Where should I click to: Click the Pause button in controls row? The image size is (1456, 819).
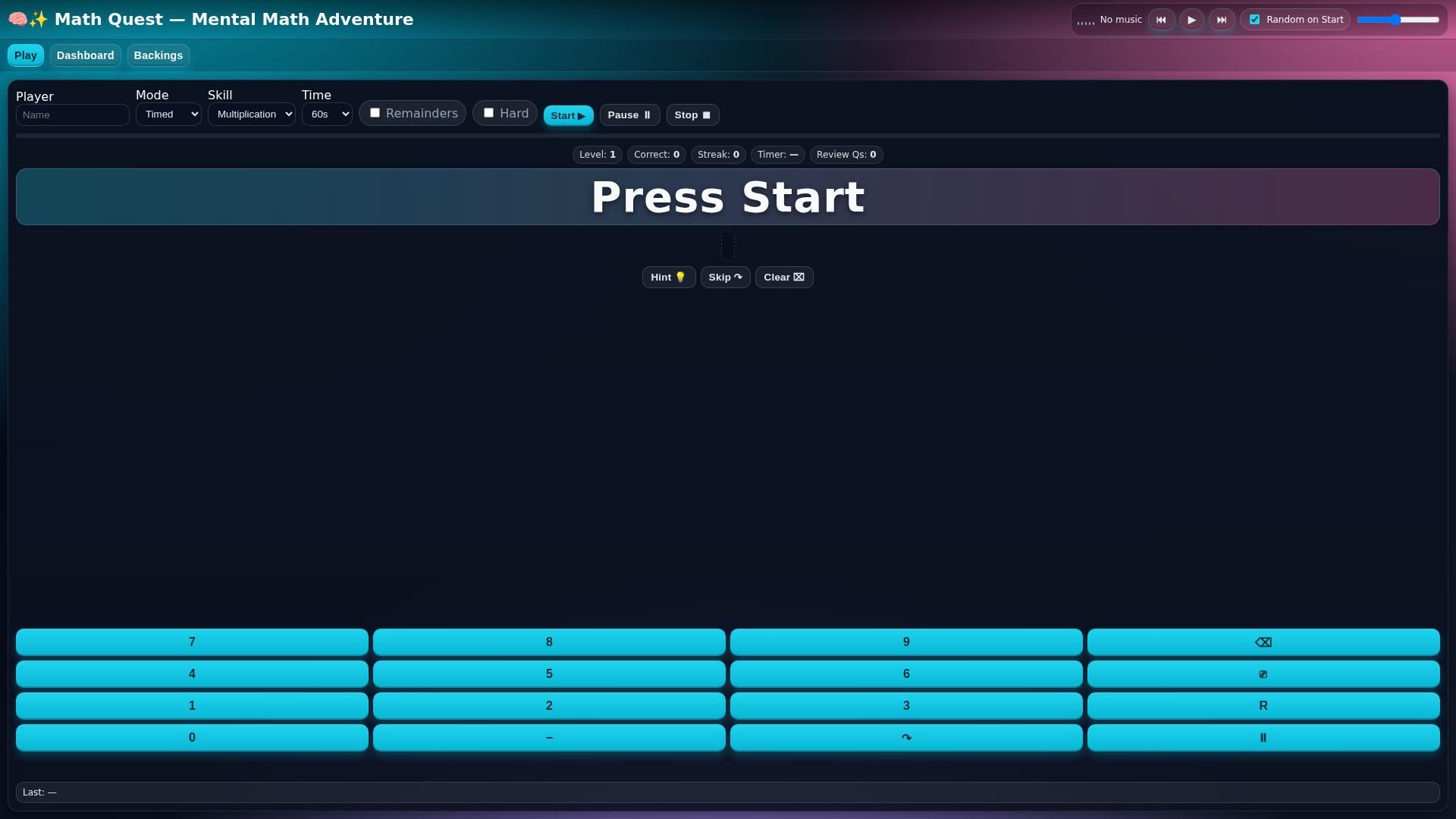point(629,115)
